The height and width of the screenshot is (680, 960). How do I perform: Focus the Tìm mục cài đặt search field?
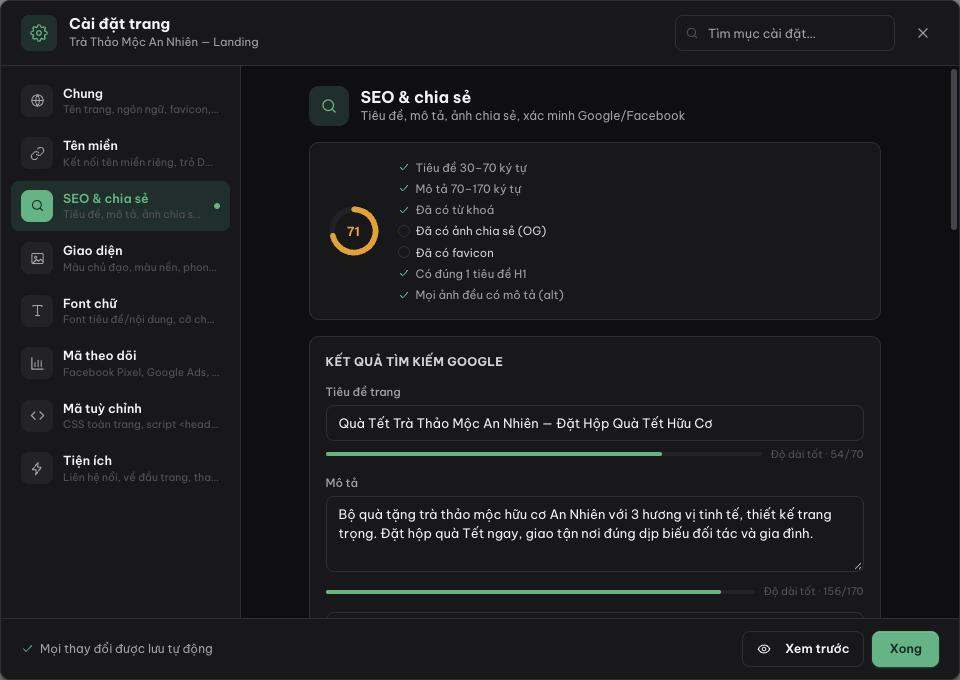pos(784,33)
